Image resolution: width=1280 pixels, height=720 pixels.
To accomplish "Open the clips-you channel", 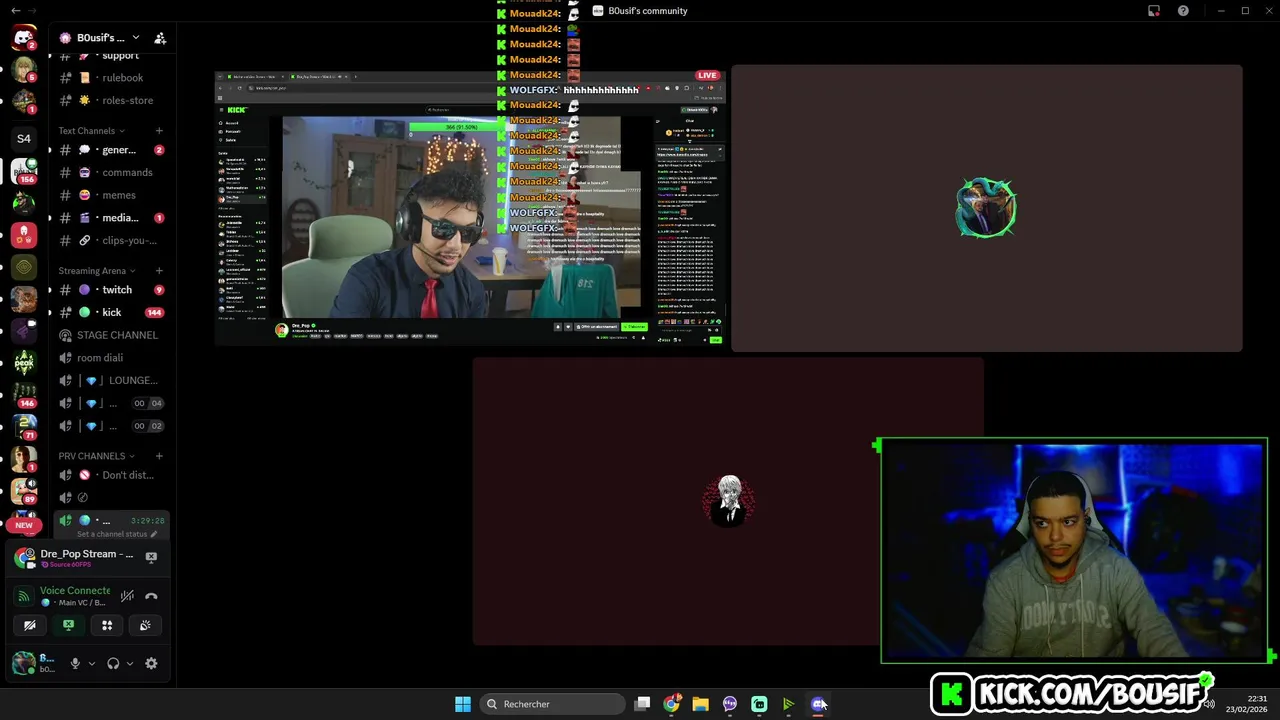I will pyautogui.click(x=111, y=240).
